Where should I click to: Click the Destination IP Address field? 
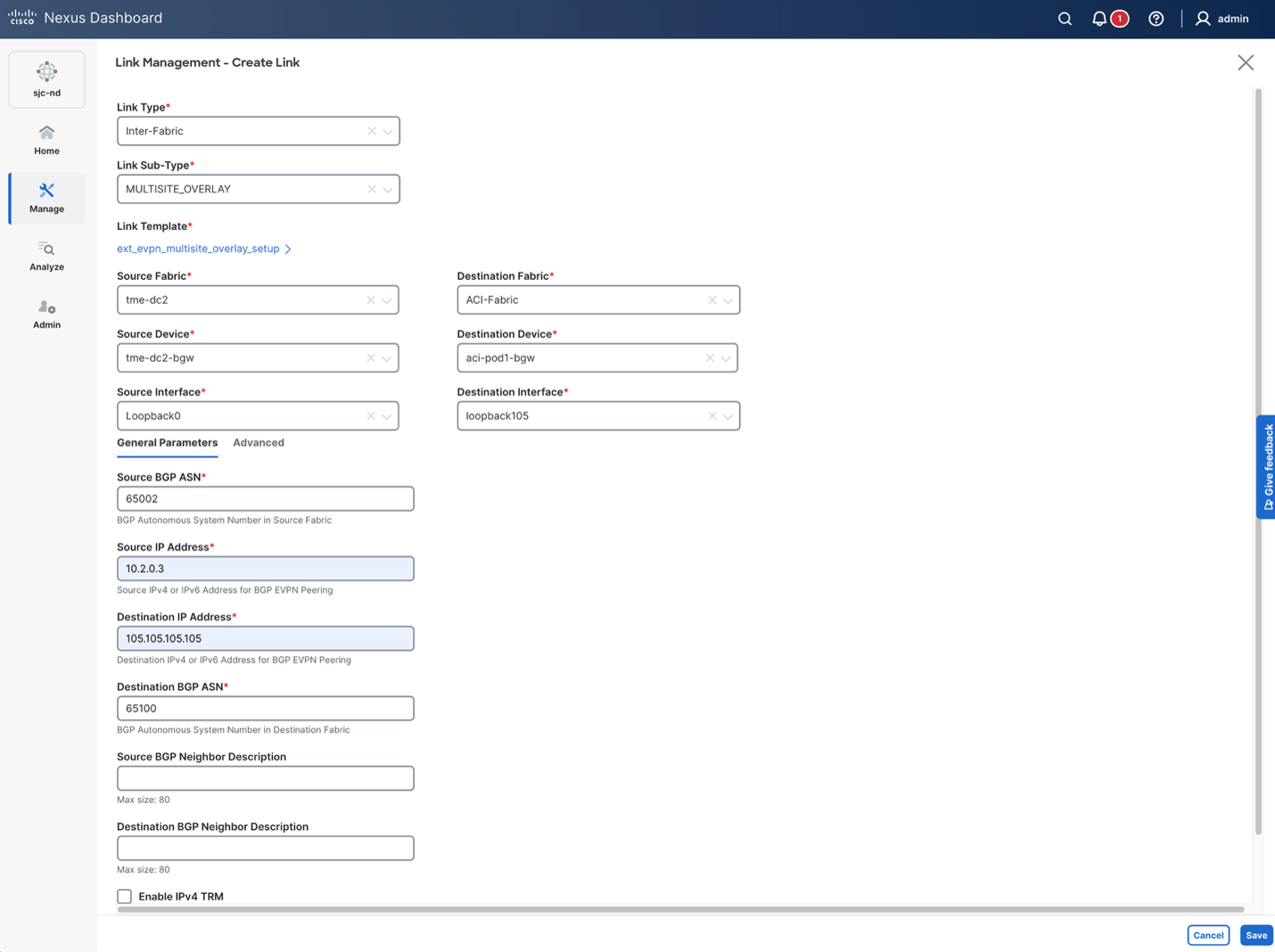(266, 638)
